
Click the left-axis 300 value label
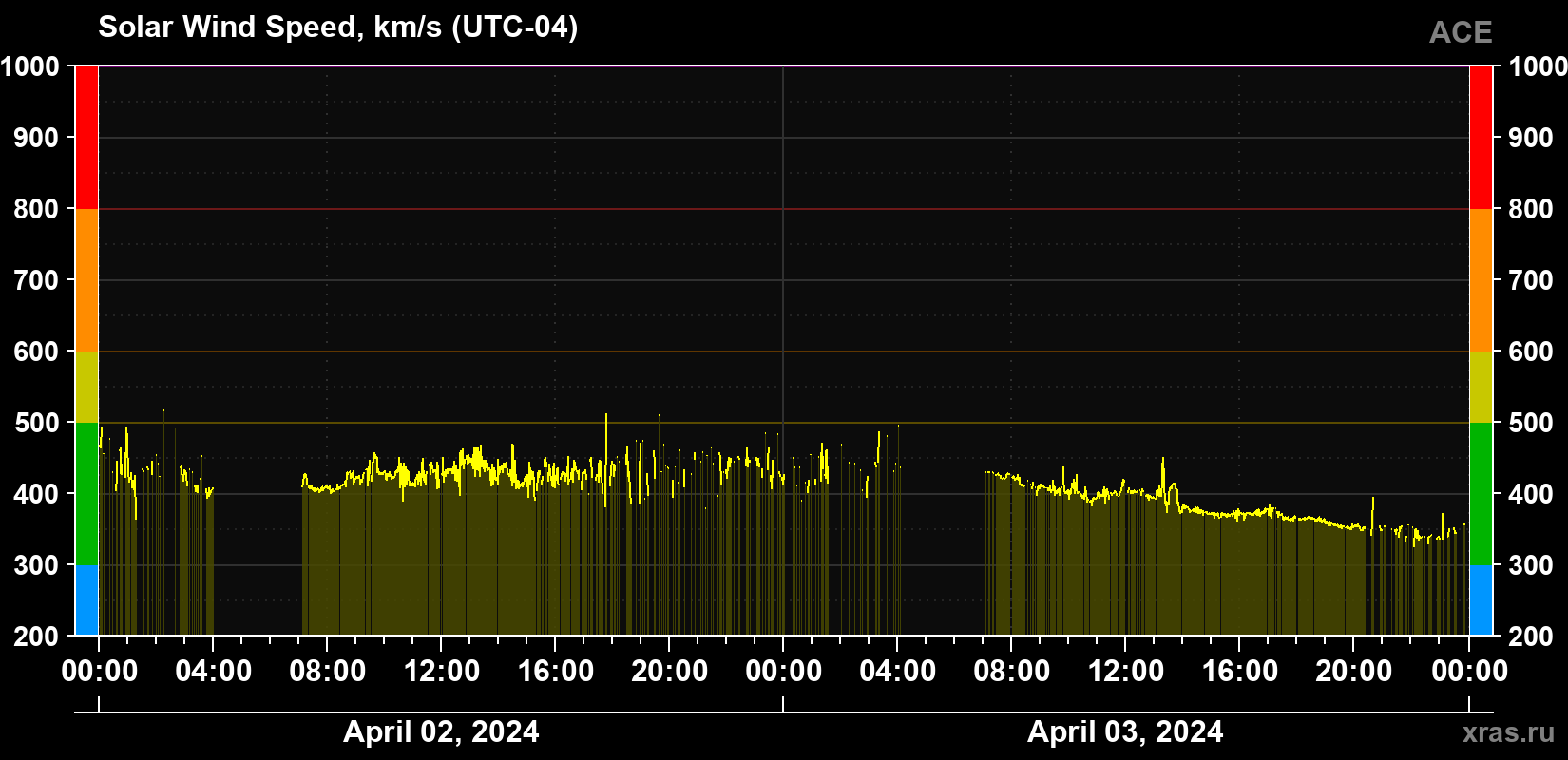pos(36,565)
